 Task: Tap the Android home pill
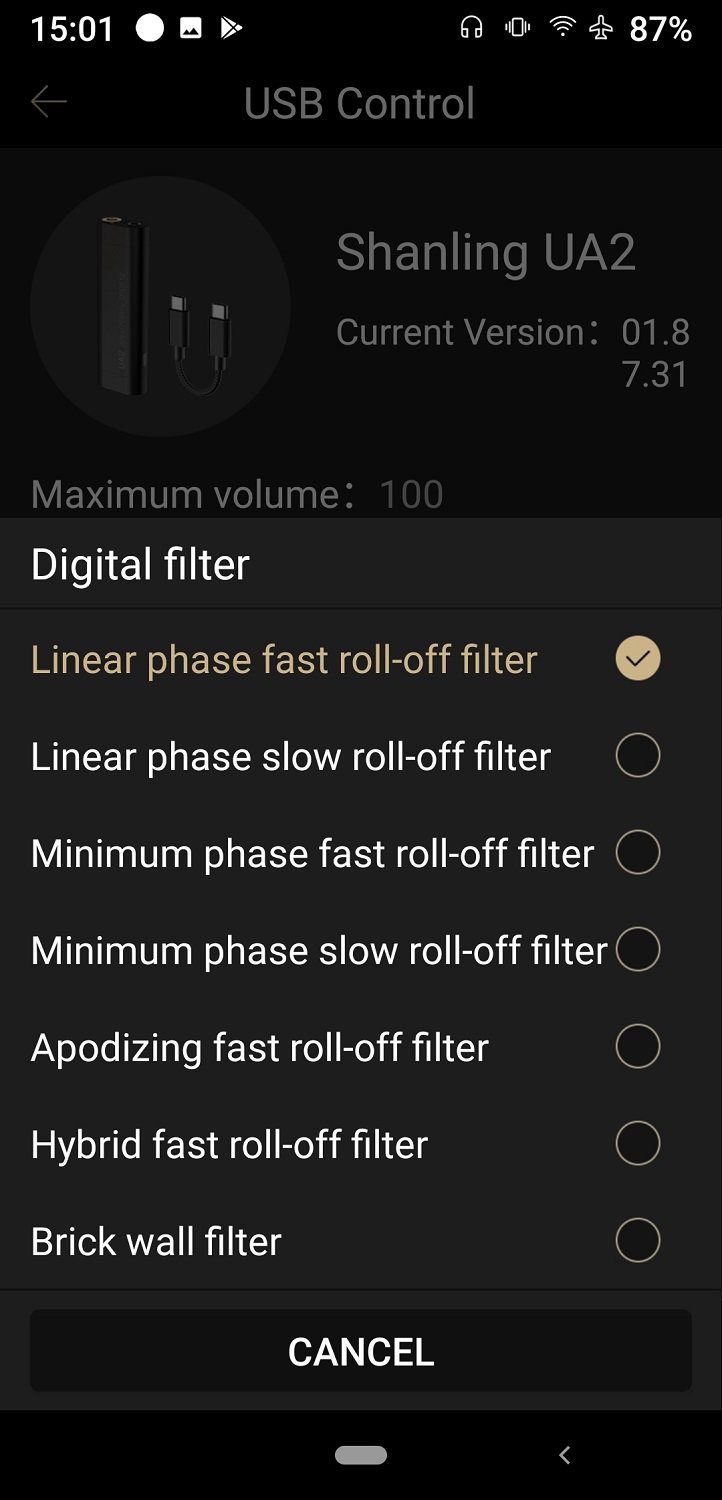pyautogui.click(x=361, y=1455)
